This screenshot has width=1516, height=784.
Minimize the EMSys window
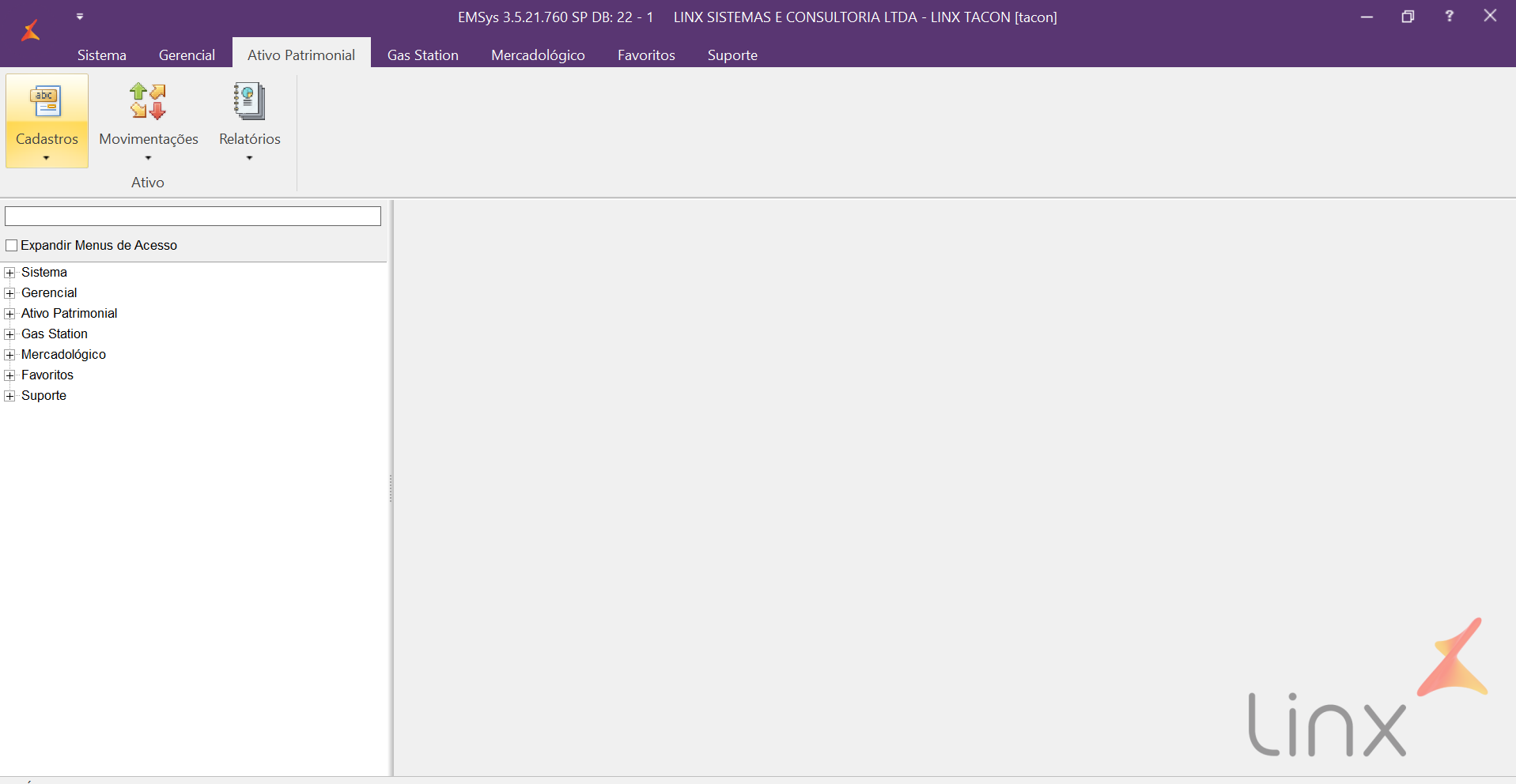(x=1367, y=16)
